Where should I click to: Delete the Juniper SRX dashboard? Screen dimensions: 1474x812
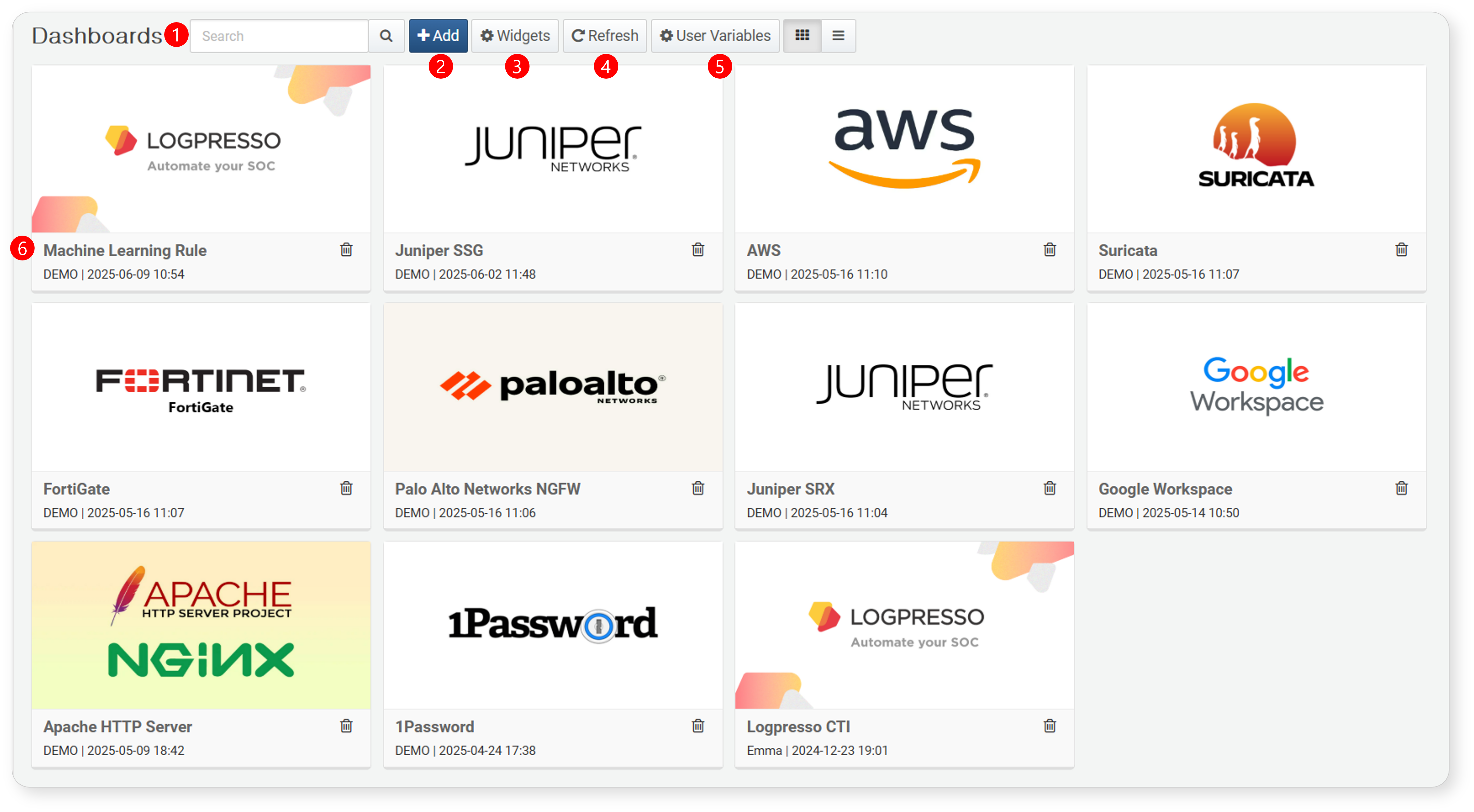click(1050, 488)
